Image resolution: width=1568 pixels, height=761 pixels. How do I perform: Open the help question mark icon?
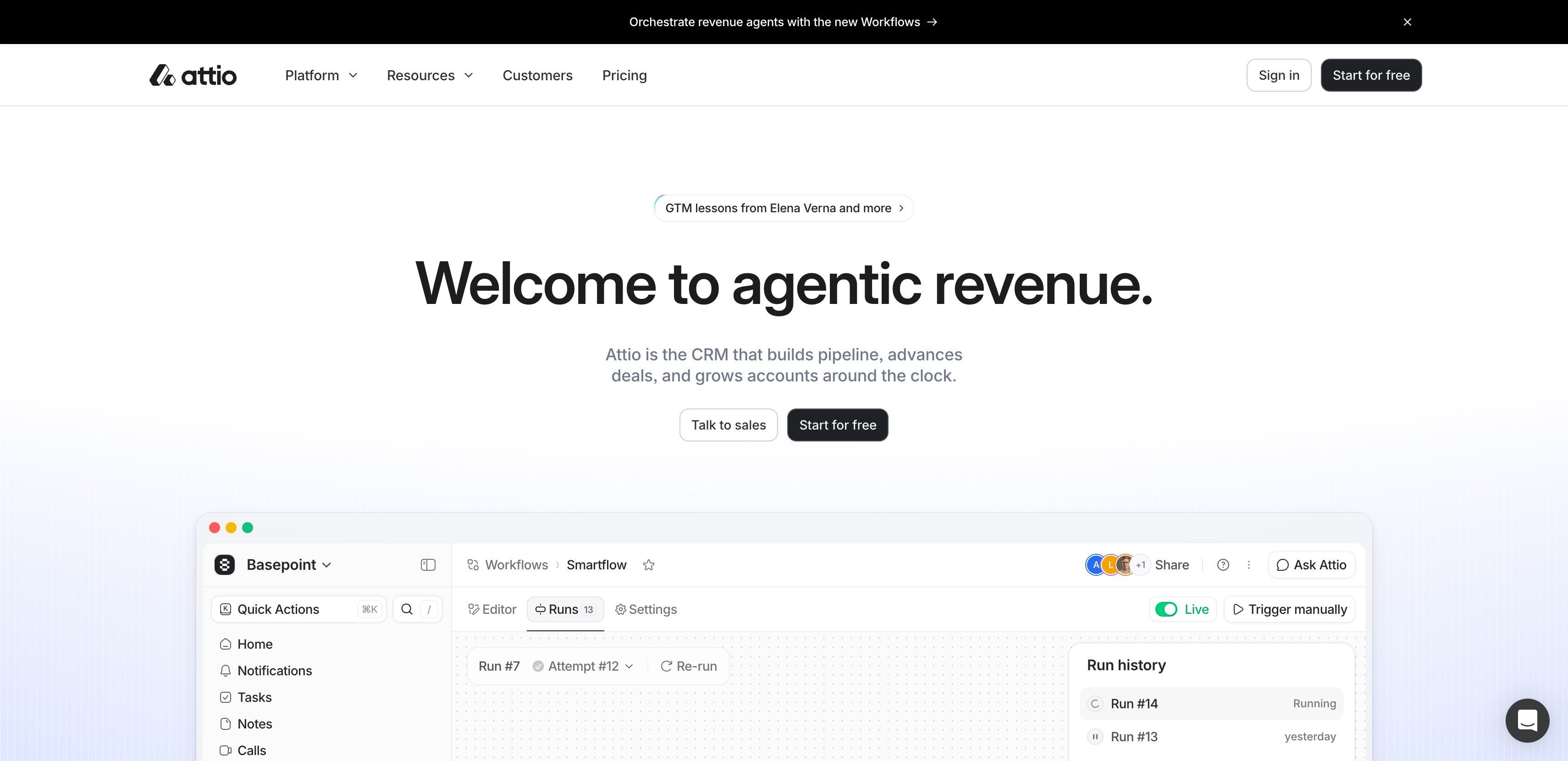pyautogui.click(x=1223, y=565)
